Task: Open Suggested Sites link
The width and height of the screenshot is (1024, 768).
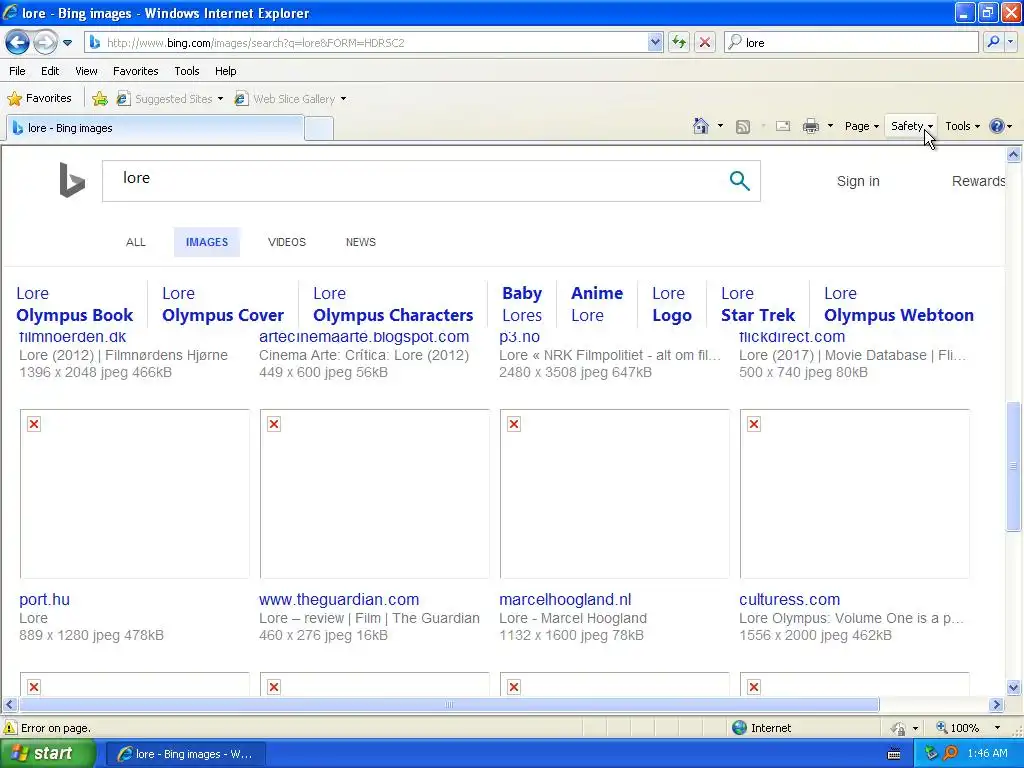Action: click(168, 99)
